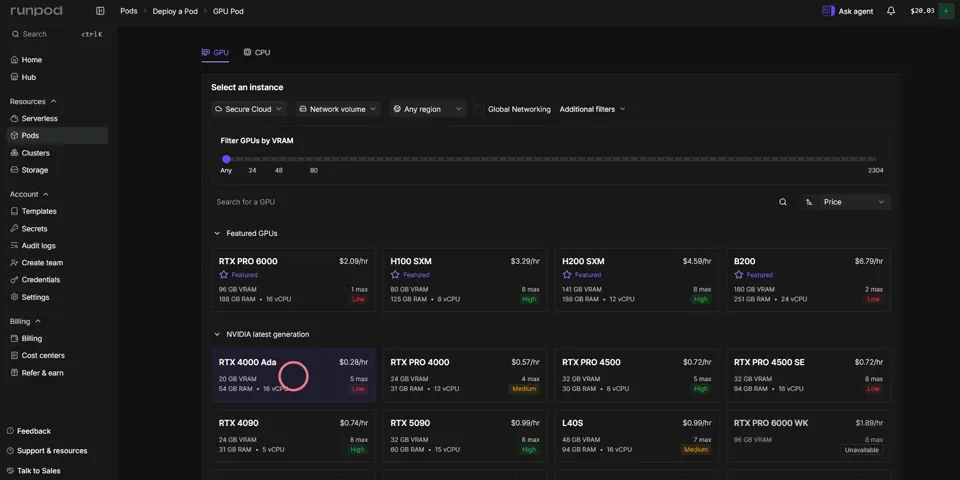The width and height of the screenshot is (960, 480).
Task: Set VRAM filter to the 80 mark
Action: point(313,170)
